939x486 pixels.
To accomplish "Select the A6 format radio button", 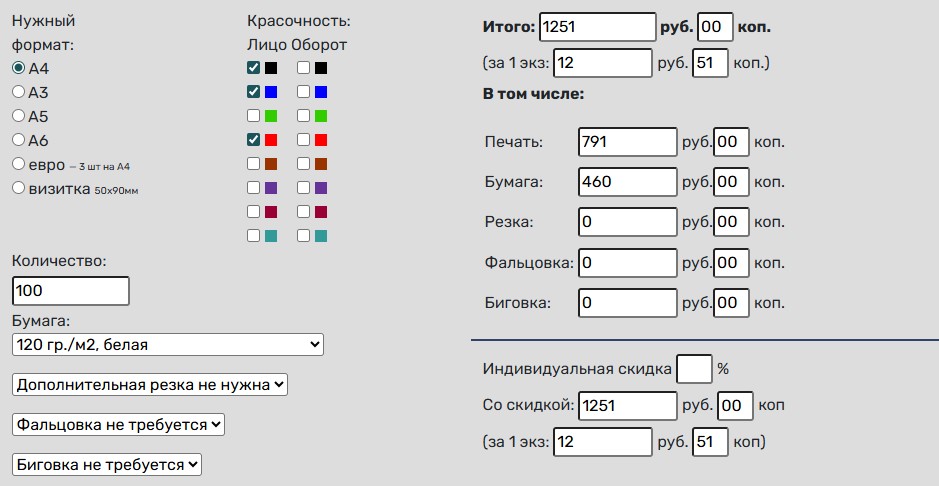I will [x=18, y=140].
